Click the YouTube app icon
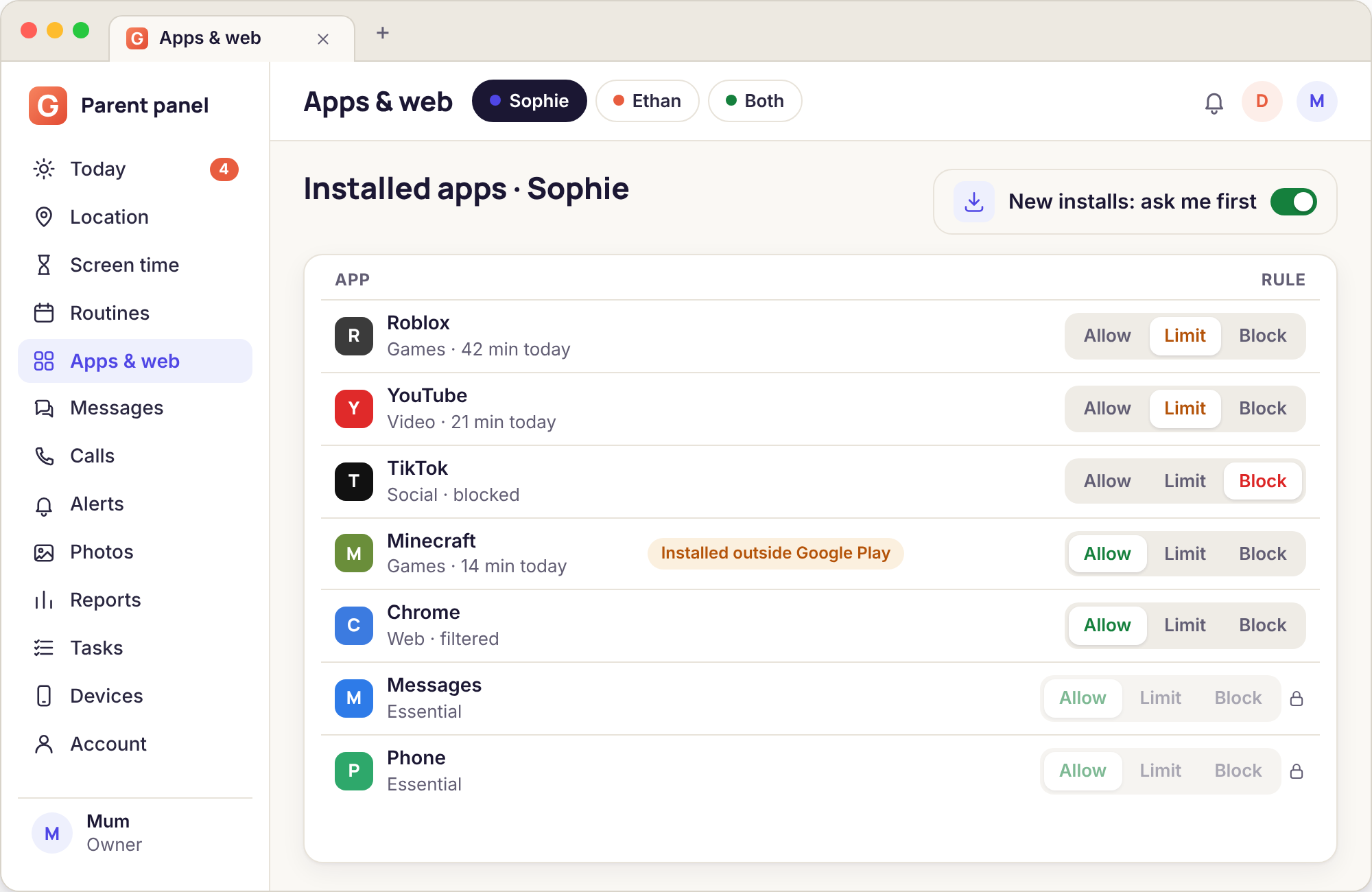The width and height of the screenshot is (1372, 892). point(354,409)
